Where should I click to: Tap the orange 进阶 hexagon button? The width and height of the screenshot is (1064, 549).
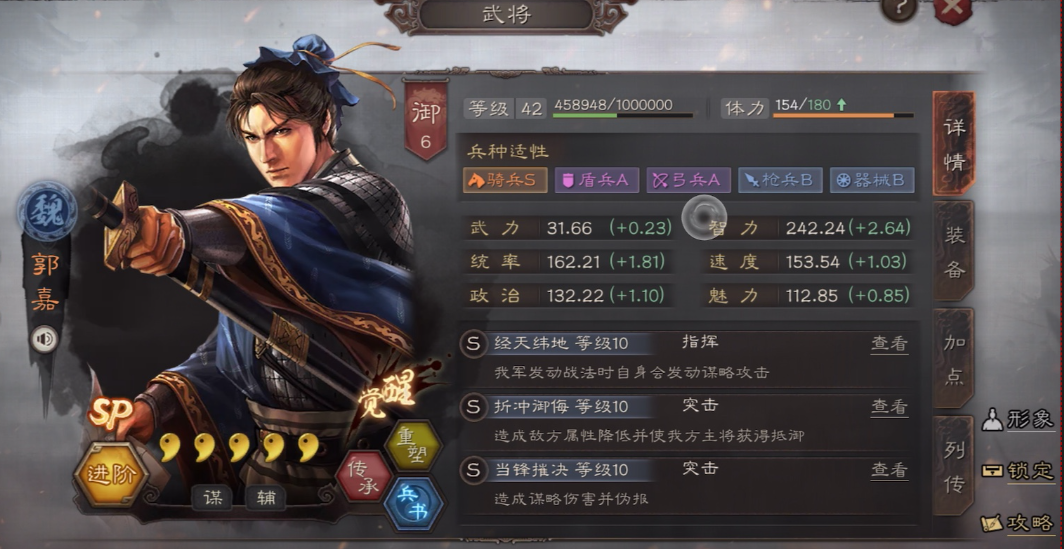coord(111,474)
